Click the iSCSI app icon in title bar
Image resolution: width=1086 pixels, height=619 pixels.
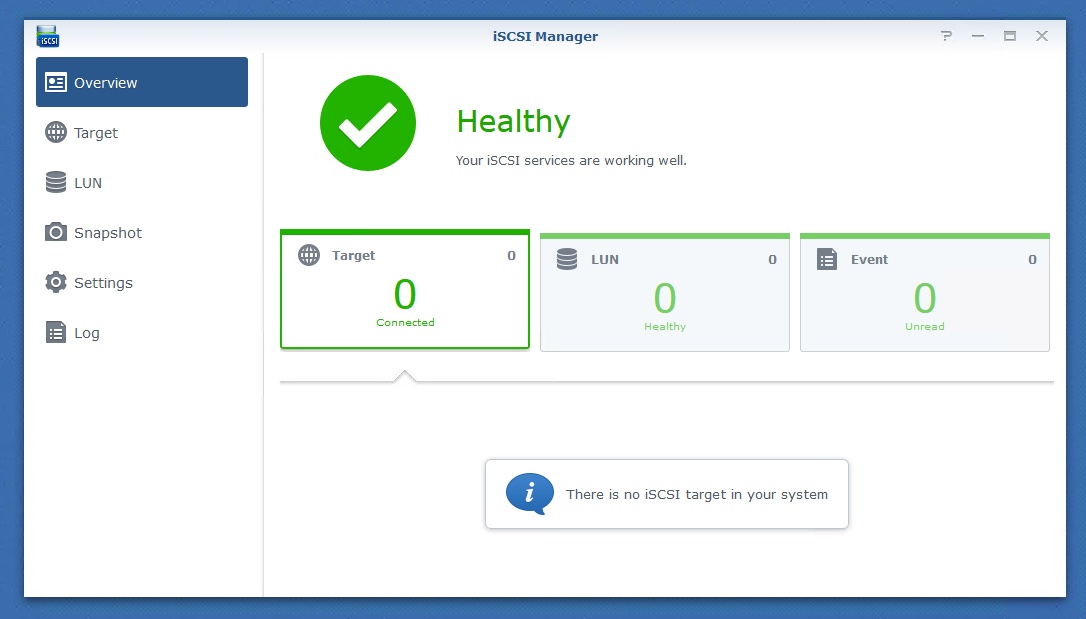[x=48, y=36]
